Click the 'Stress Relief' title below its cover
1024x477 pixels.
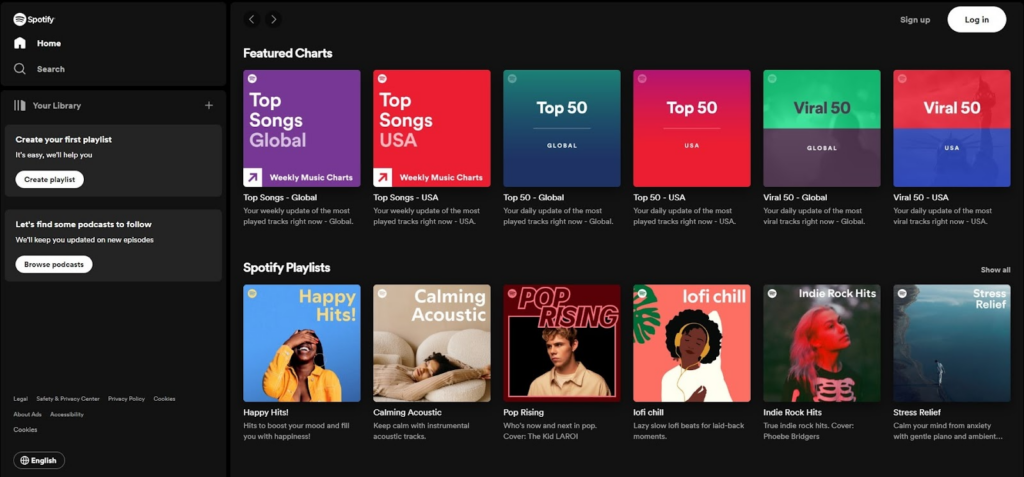[917, 412]
